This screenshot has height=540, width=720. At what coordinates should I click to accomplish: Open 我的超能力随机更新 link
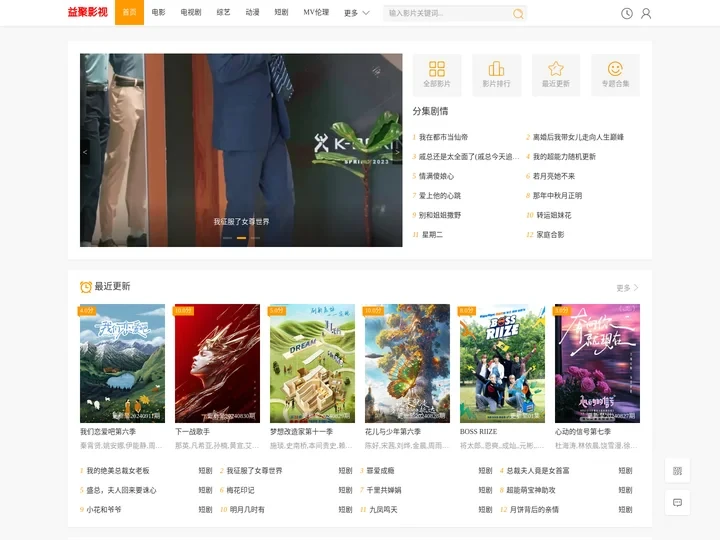pos(564,157)
